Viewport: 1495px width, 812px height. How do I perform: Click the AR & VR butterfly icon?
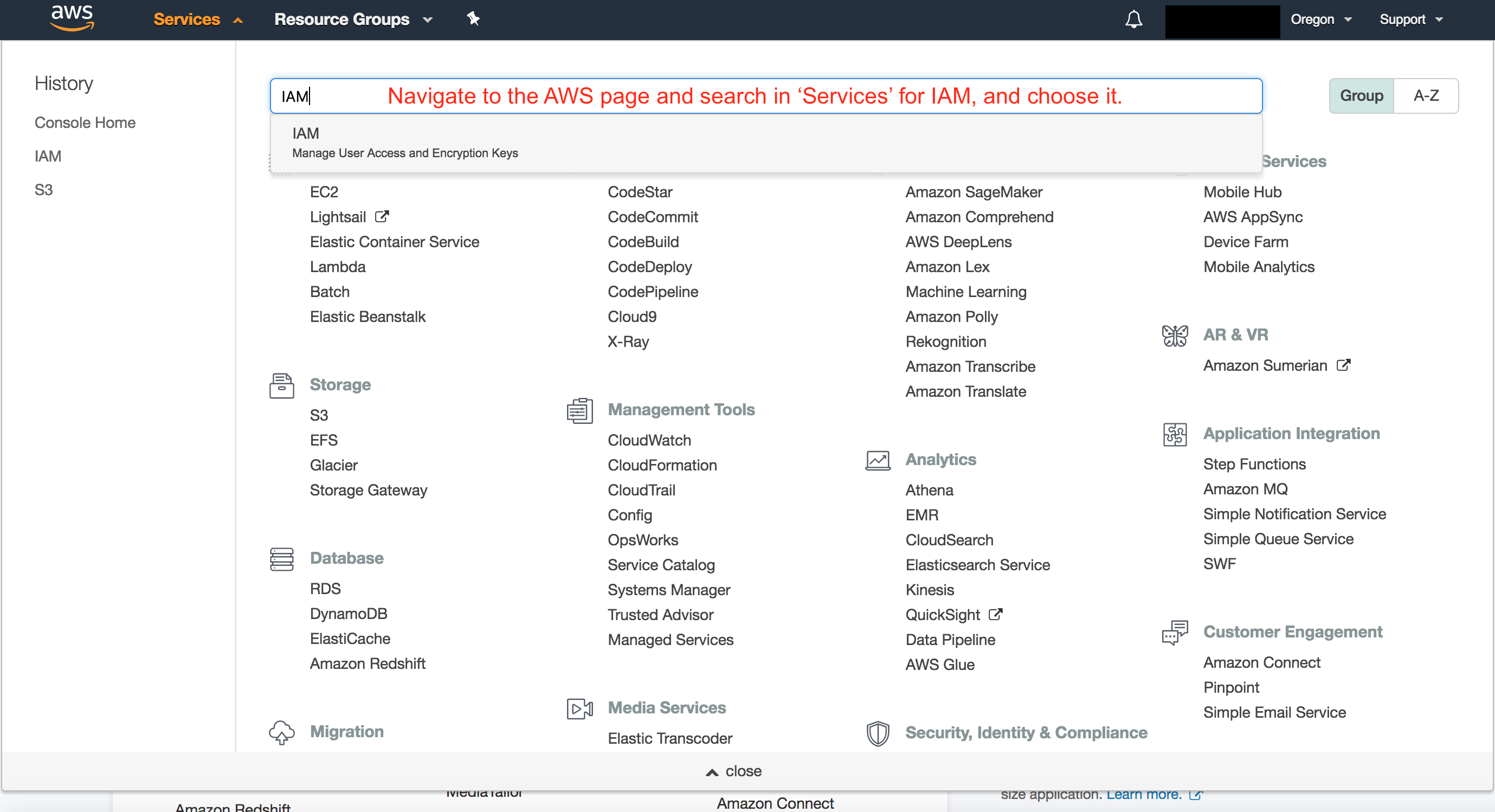tap(1175, 336)
